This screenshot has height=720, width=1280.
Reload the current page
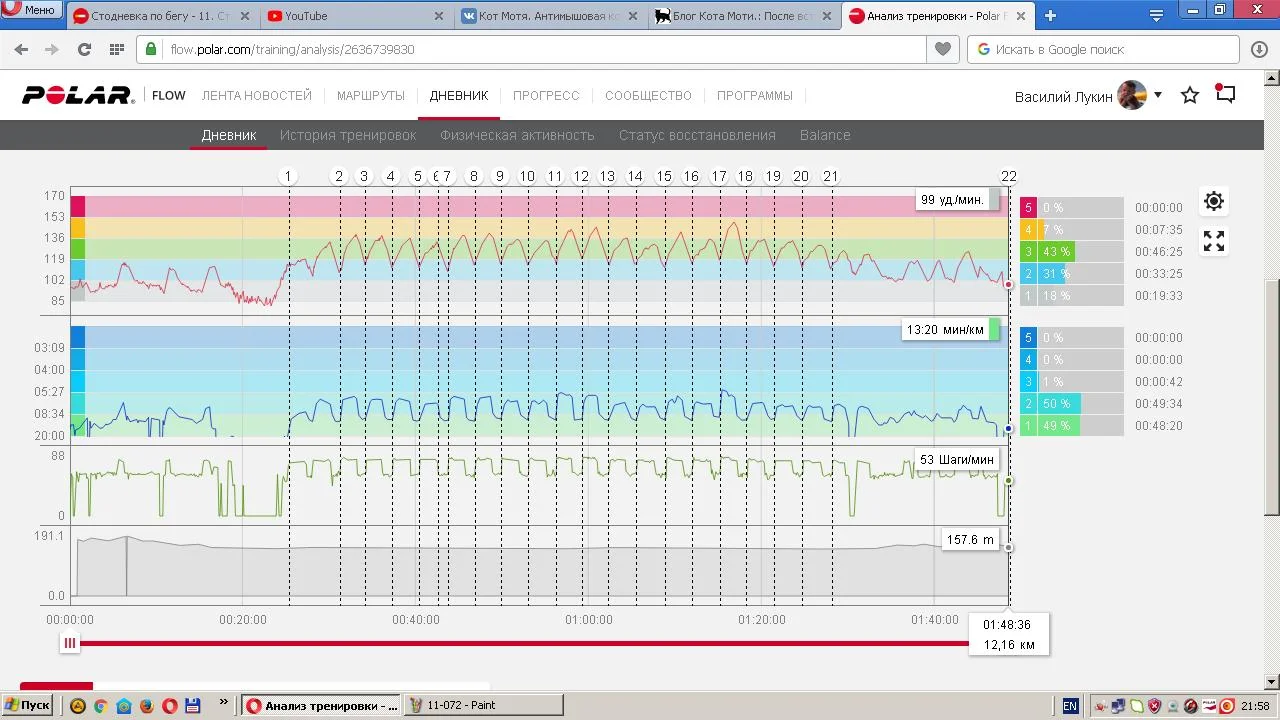(x=84, y=49)
